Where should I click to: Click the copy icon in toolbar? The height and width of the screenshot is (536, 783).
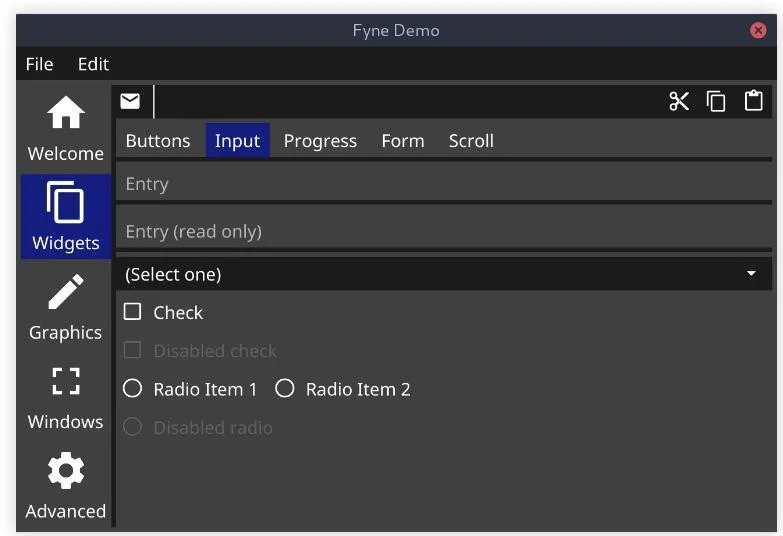716,101
